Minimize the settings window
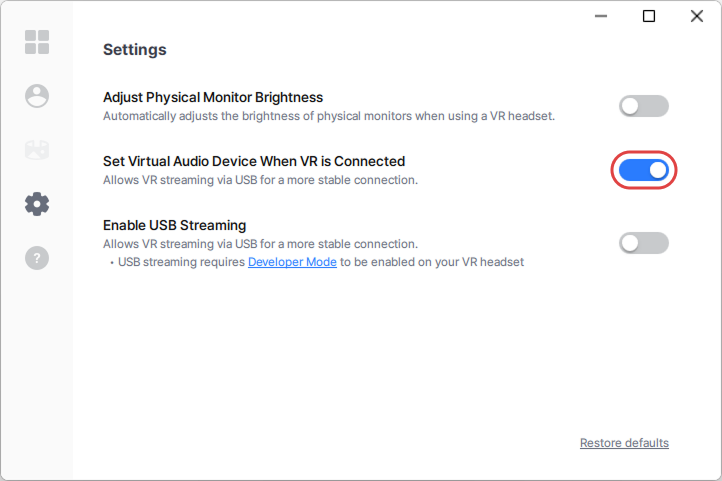722x481 pixels. 601,16
